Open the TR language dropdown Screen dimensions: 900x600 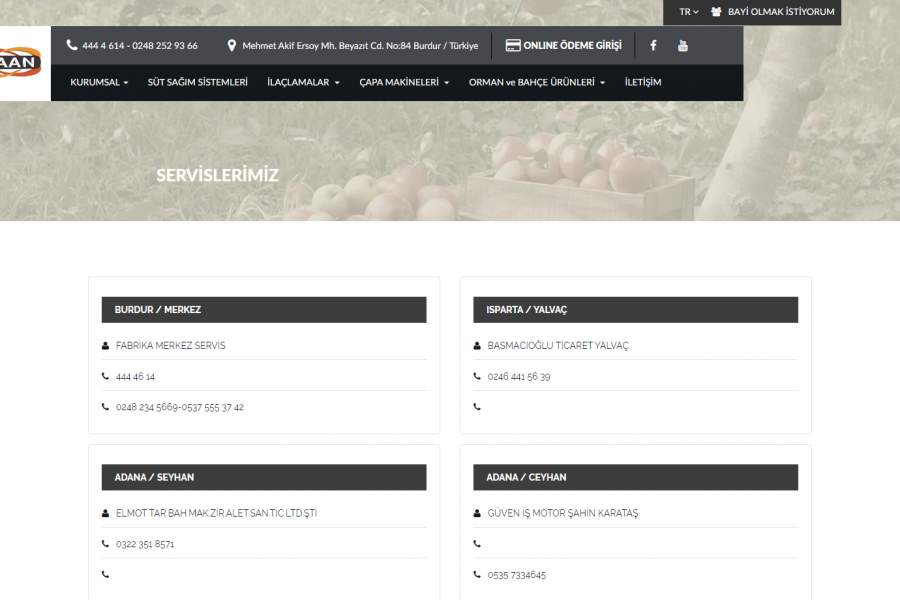688,12
